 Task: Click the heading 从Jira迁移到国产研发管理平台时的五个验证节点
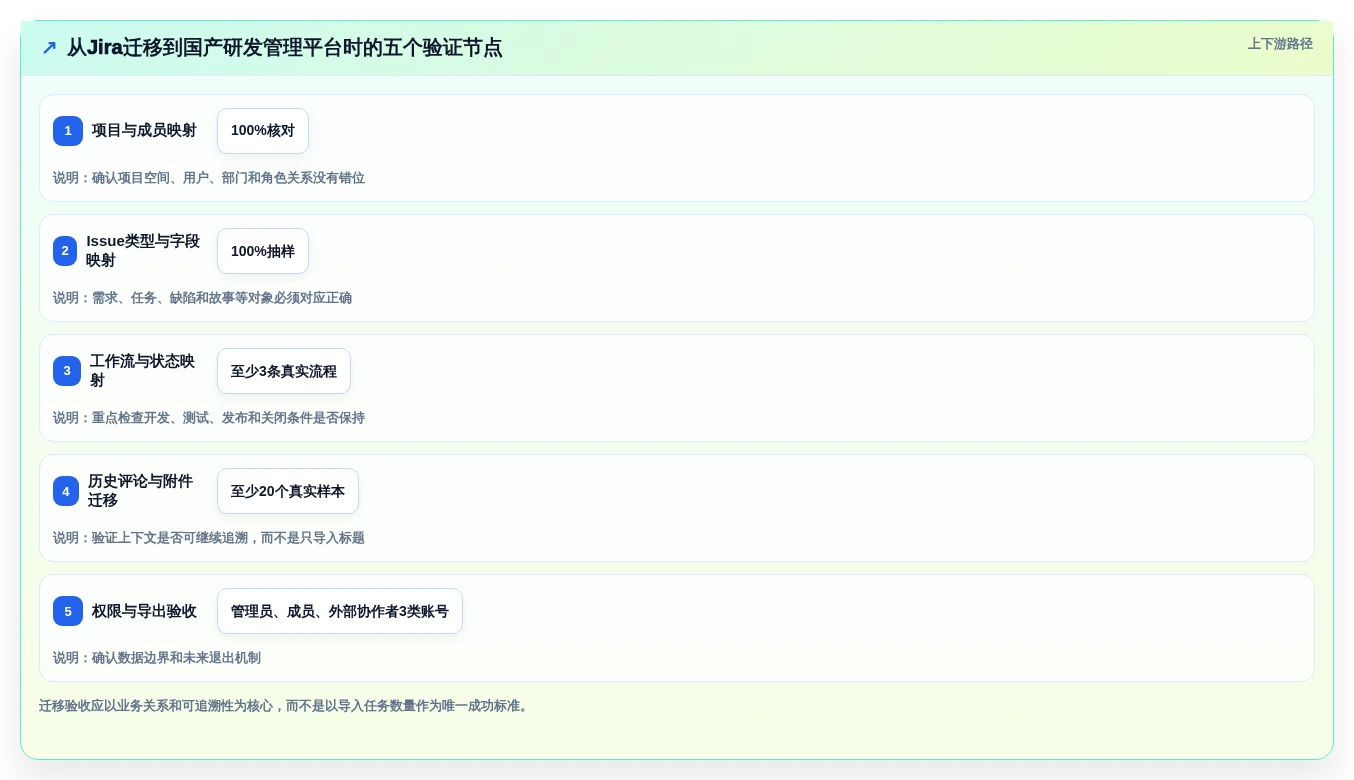(x=284, y=48)
